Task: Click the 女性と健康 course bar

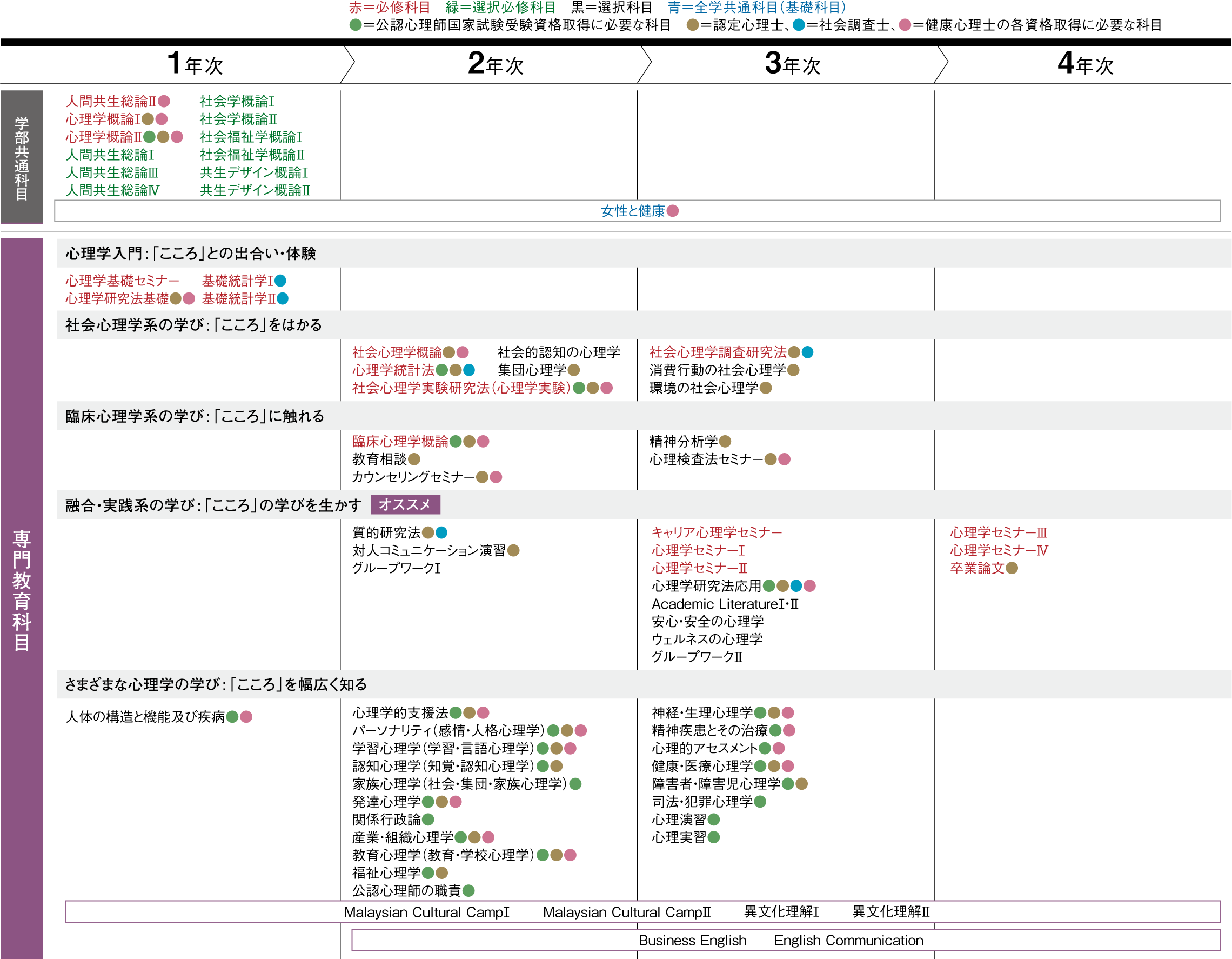Action: pos(637,210)
